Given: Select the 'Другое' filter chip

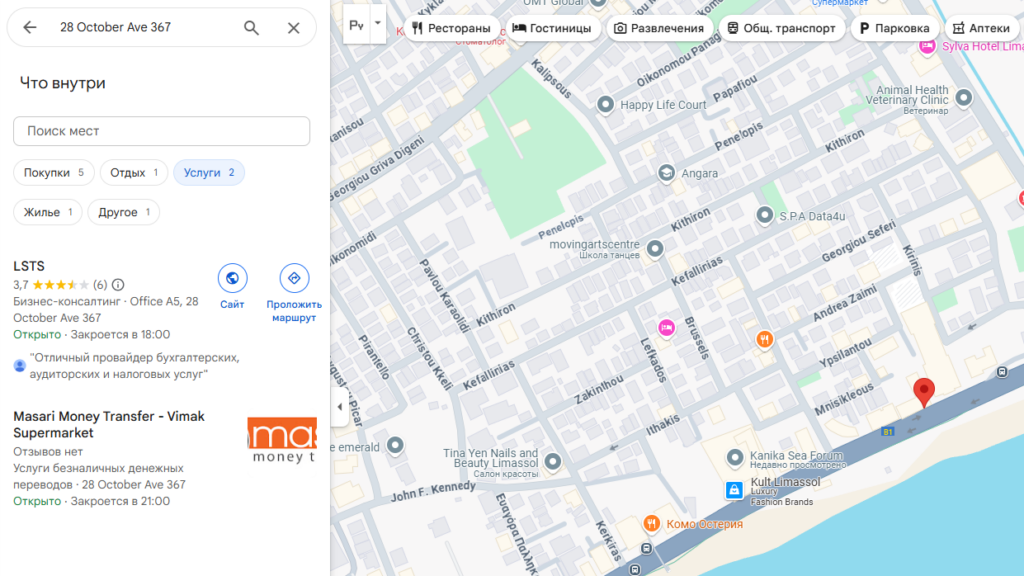Looking at the screenshot, I should pyautogui.click(x=123, y=212).
